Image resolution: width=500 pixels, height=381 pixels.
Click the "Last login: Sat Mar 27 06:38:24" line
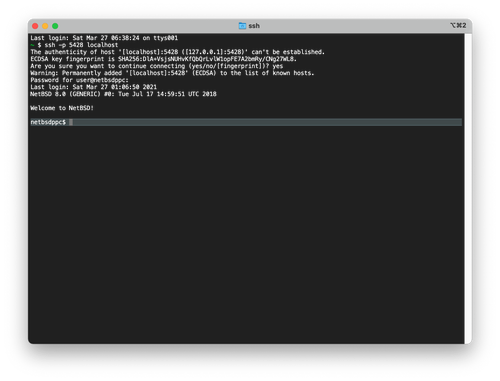(x=104, y=38)
